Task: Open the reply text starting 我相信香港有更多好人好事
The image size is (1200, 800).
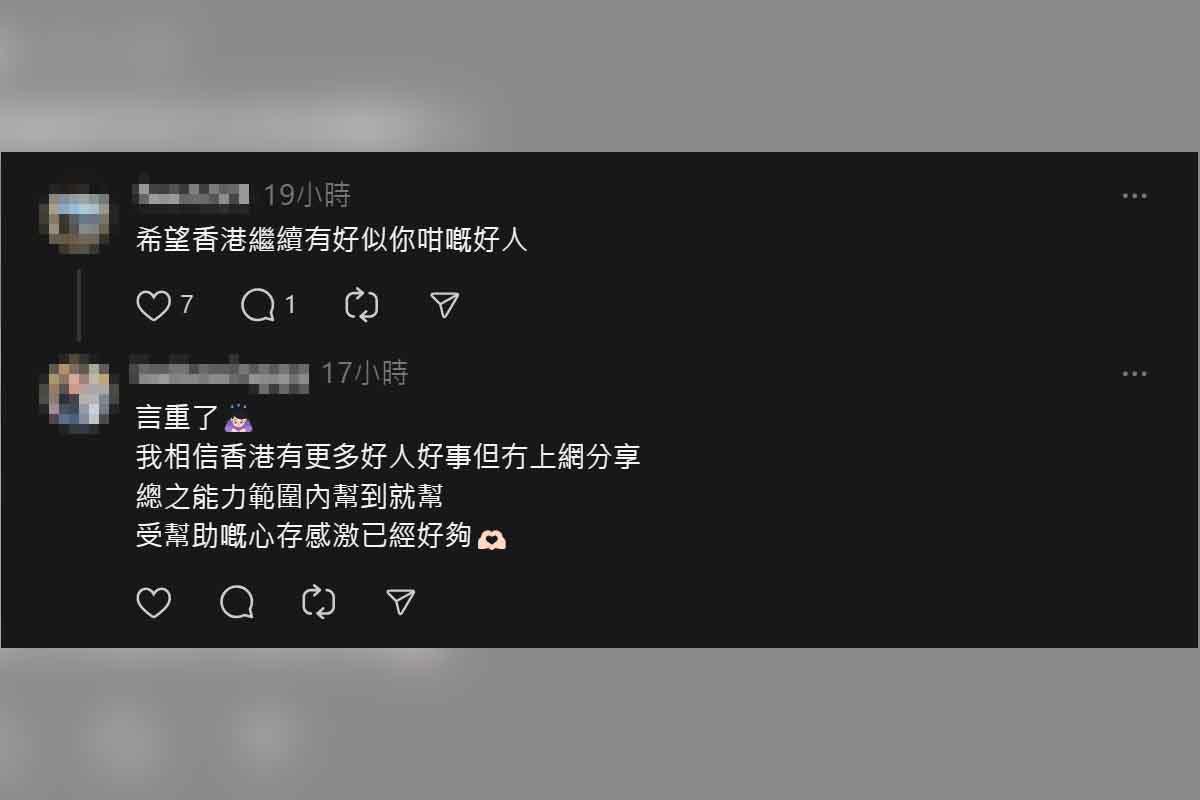Action: (x=388, y=458)
